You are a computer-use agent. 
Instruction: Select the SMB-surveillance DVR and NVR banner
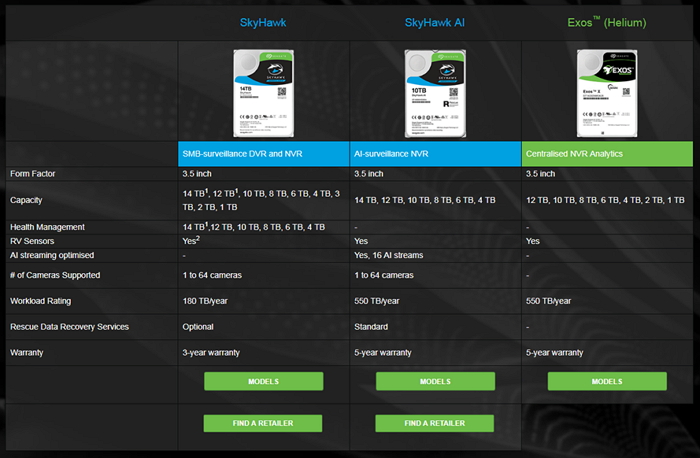[263, 154]
